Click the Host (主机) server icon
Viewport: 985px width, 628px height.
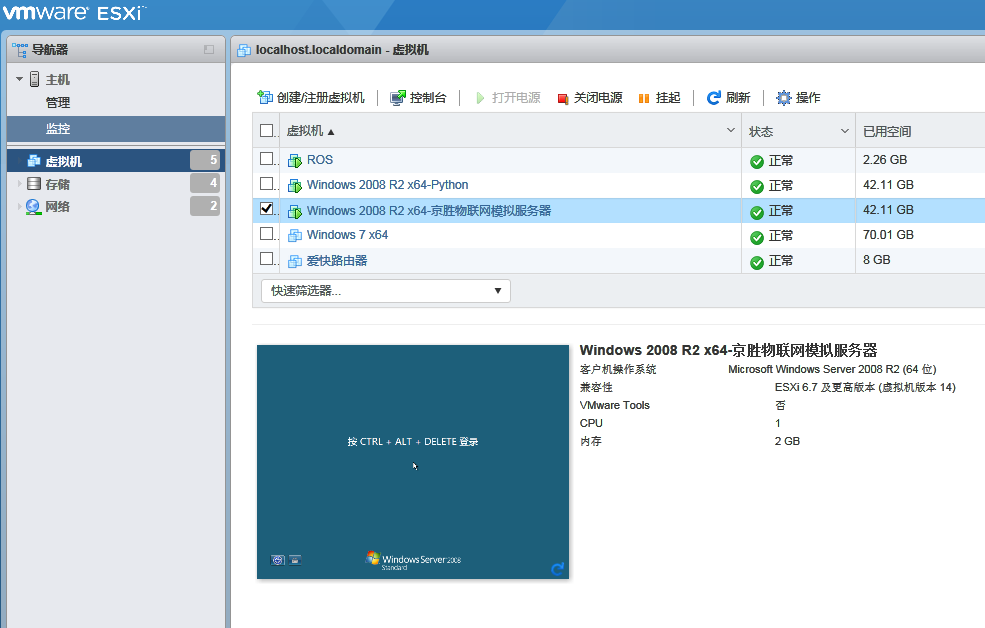click(35, 79)
